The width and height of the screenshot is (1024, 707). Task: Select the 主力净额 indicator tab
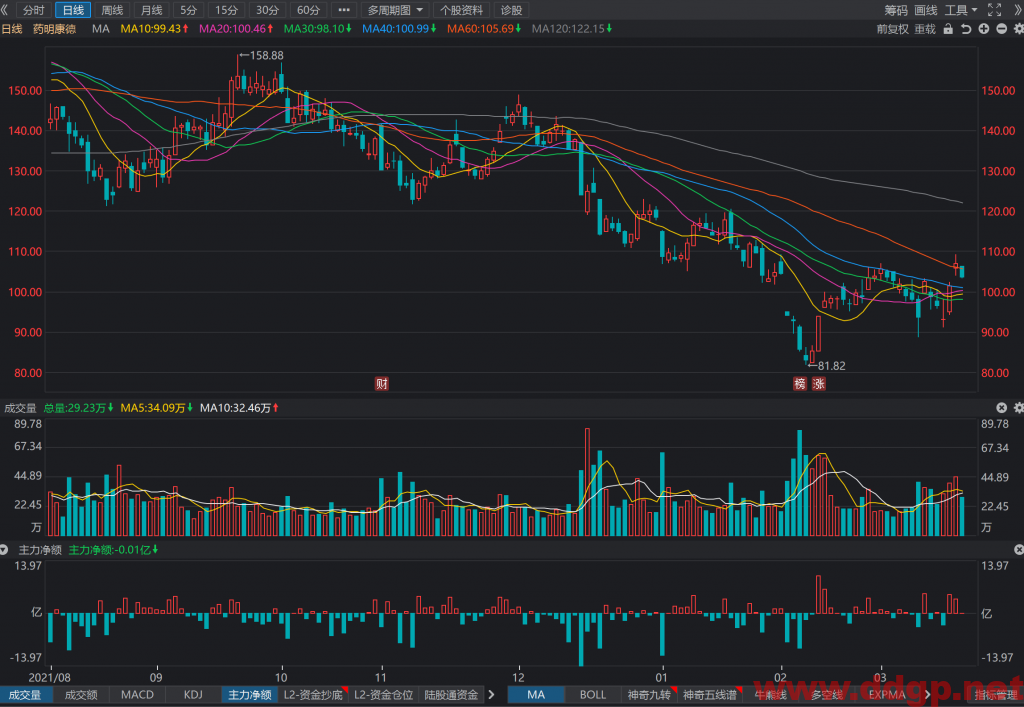249,695
